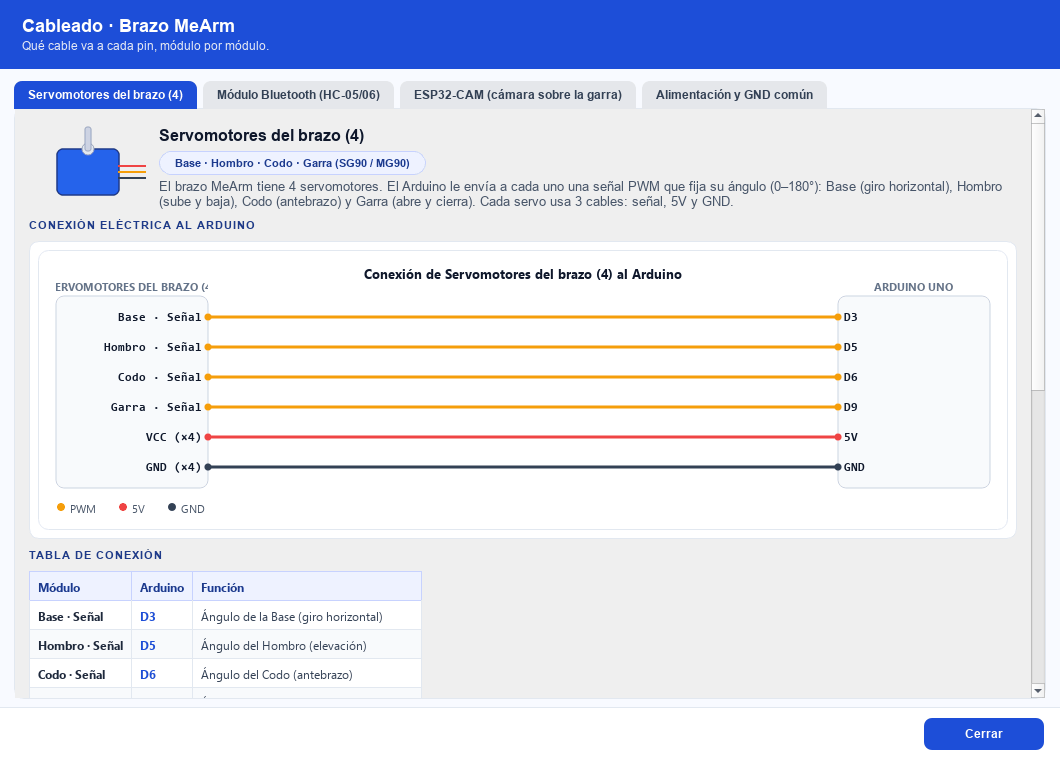Click the Base · Señal diagram label
Screen dimensions: 1060x760
160,317
